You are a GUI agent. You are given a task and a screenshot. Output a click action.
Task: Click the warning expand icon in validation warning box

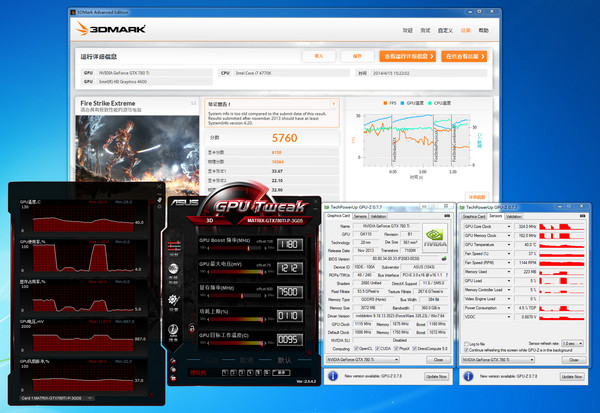coord(333,104)
